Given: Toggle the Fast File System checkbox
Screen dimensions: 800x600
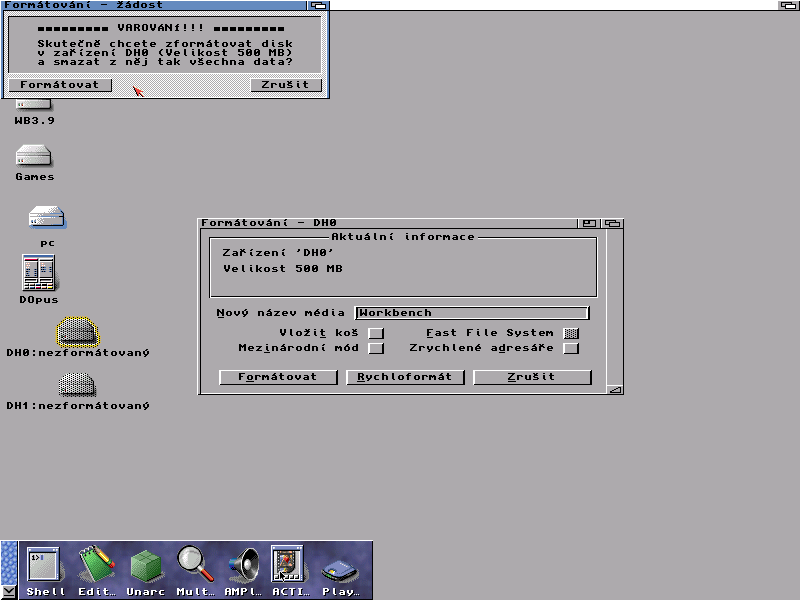Looking at the screenshot, I should (571, 333).
